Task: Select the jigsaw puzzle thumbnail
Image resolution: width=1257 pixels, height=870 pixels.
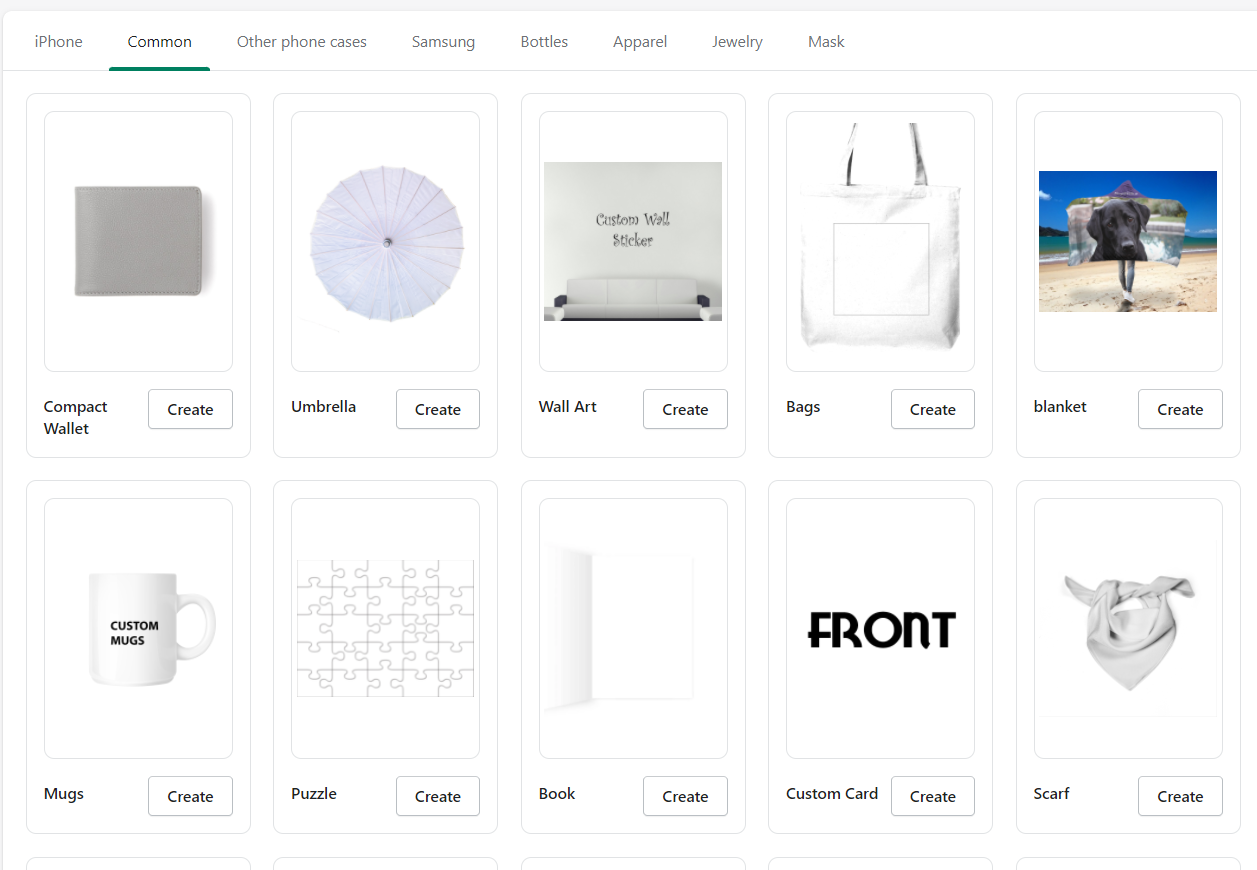Action: (x=385, y=628)
